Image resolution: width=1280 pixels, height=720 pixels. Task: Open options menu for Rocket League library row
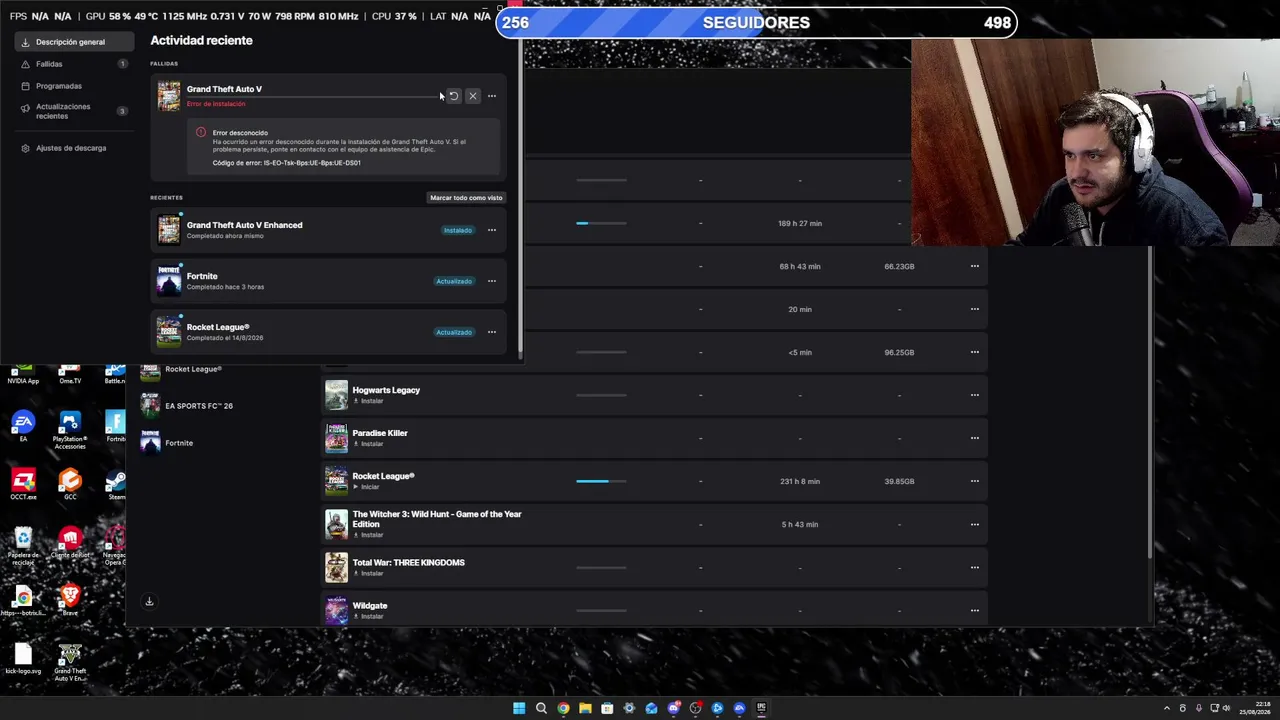(975, 481)
